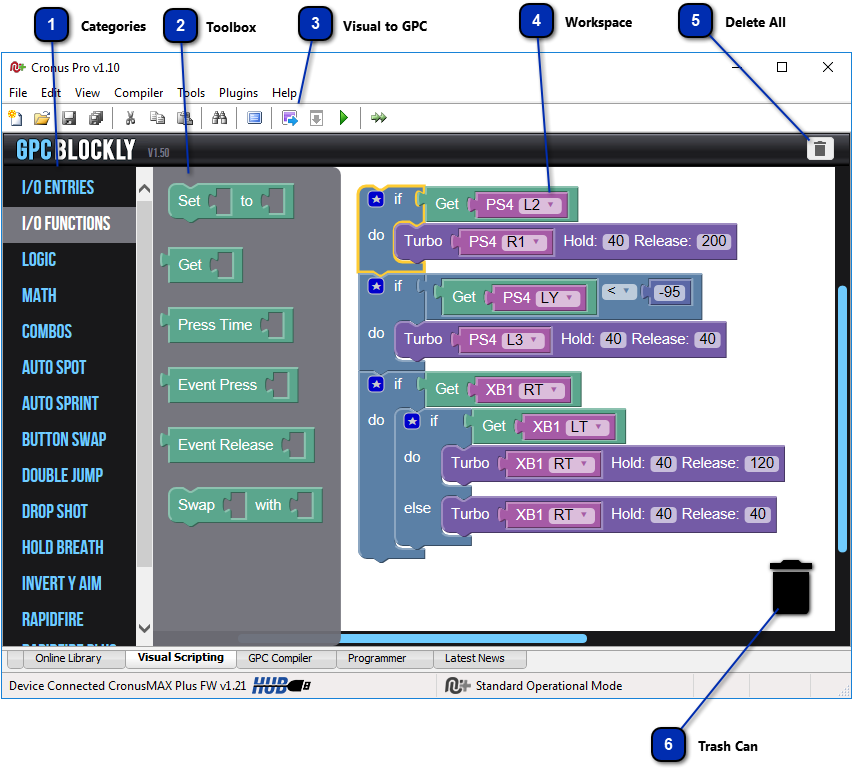Open the View menu

[x=87, y=93]
